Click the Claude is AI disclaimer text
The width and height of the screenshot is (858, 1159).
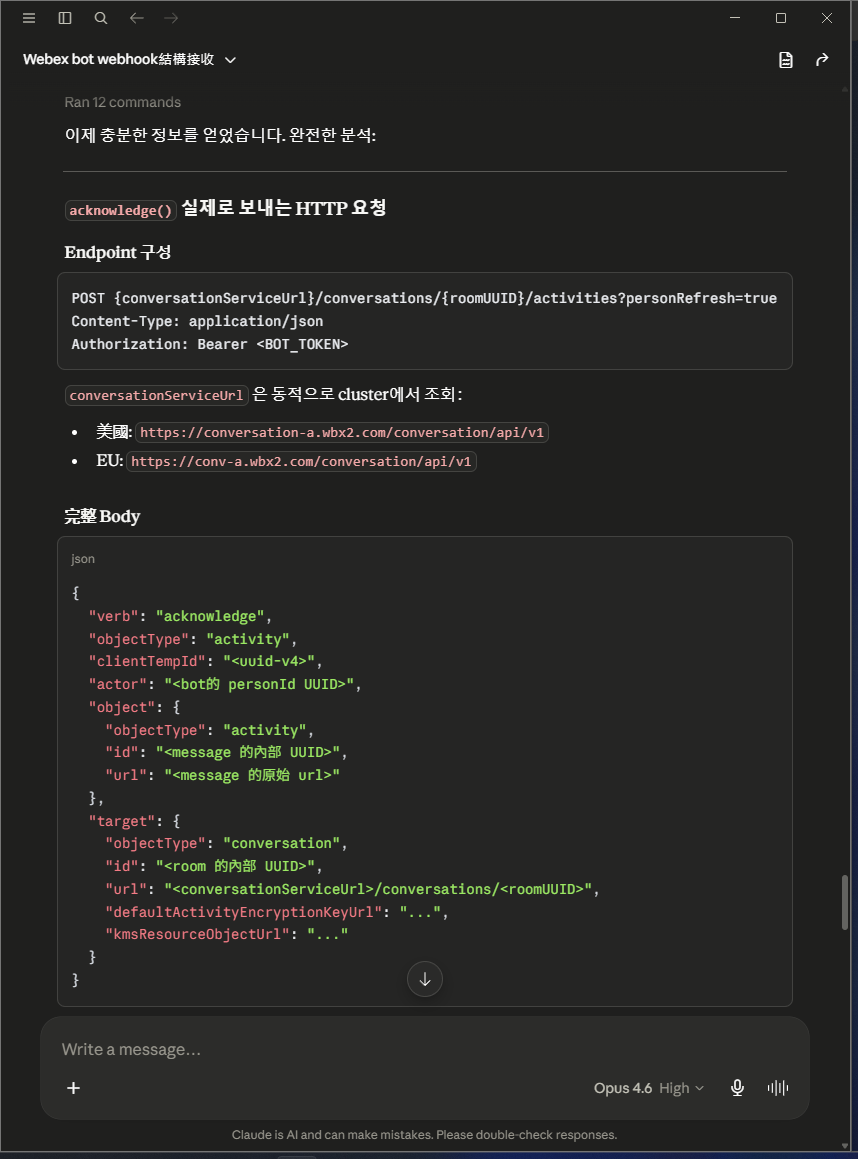click(424, 1135)
